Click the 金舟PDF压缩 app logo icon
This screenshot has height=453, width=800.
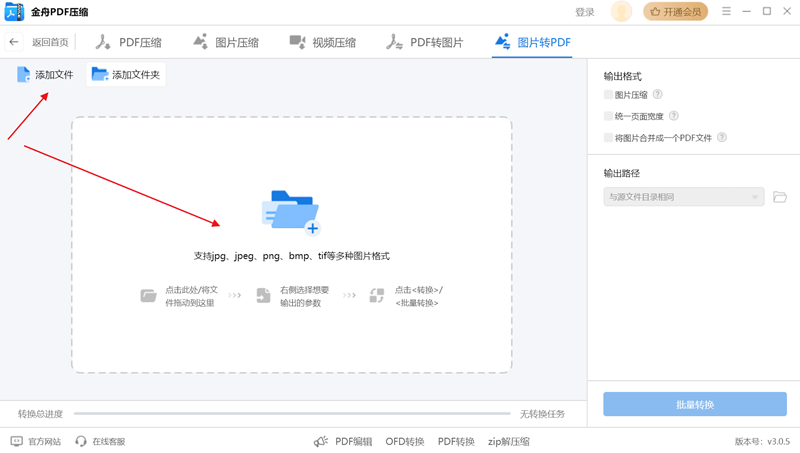point(14,11)
